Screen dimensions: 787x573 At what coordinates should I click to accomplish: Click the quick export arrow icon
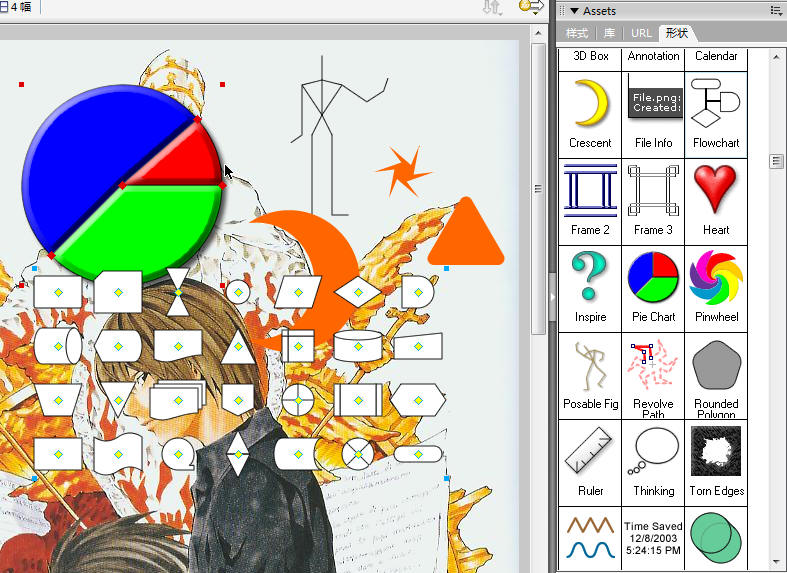point(532,7)
